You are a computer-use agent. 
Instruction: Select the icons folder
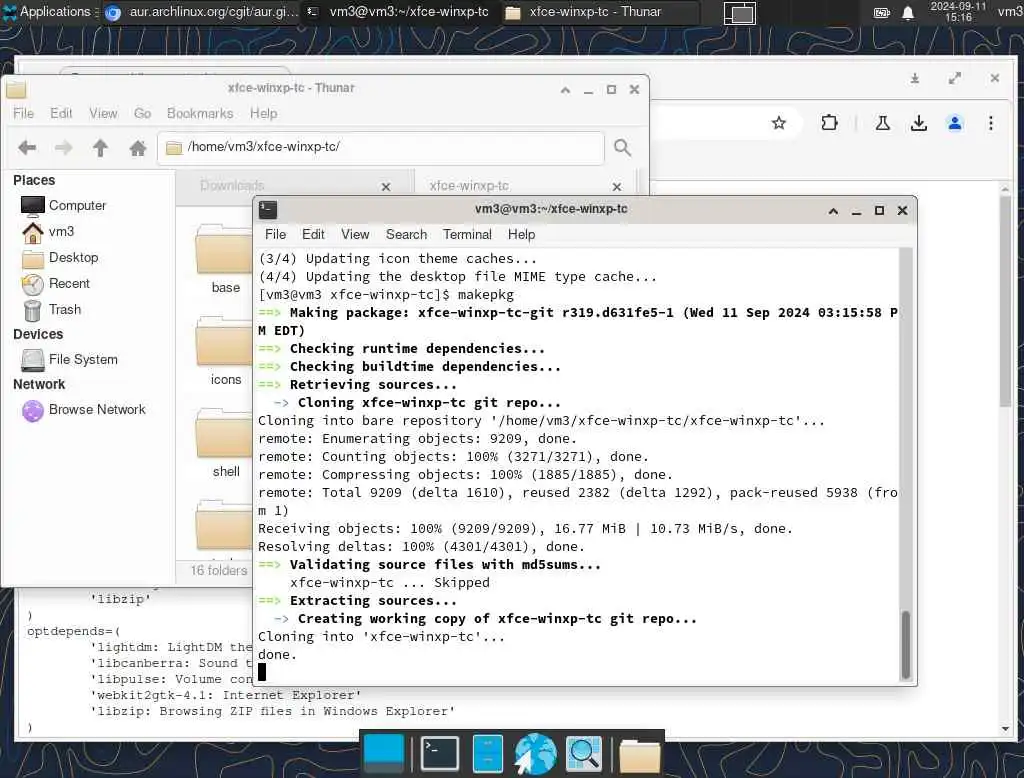(x=225, y=352)
